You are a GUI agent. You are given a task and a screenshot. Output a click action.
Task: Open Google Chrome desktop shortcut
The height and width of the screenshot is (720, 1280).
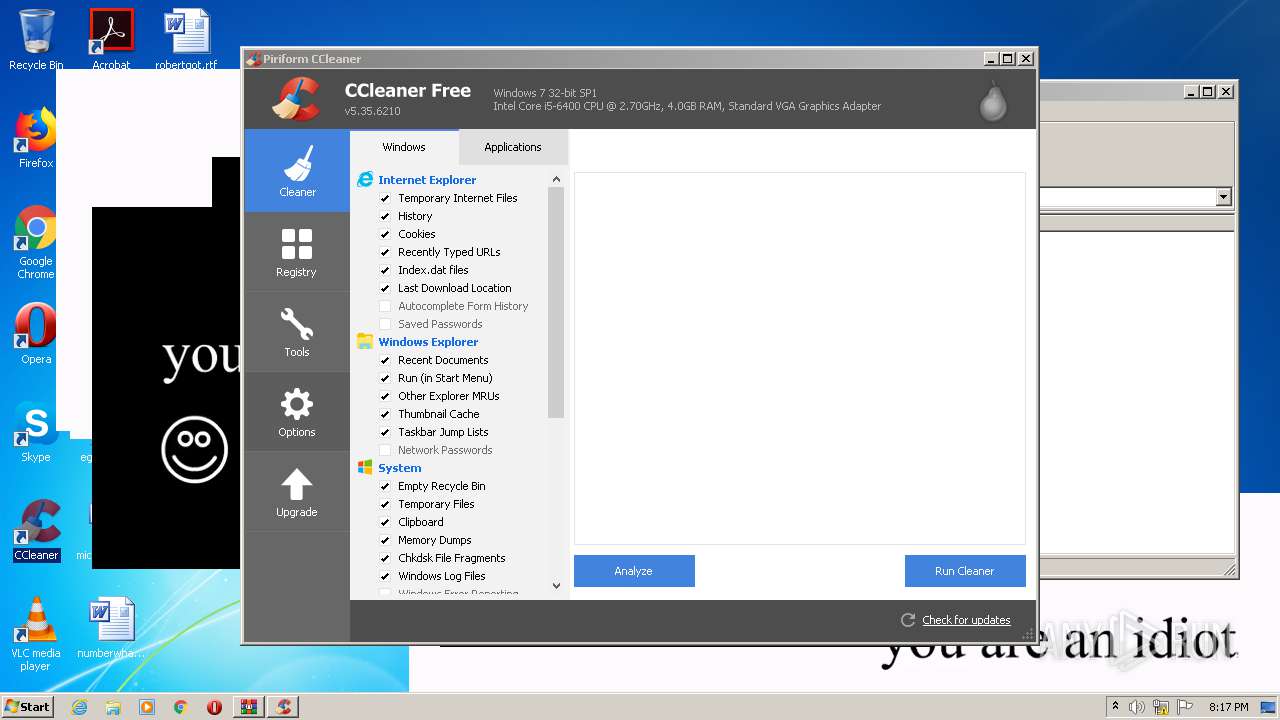tap(36, 242)
